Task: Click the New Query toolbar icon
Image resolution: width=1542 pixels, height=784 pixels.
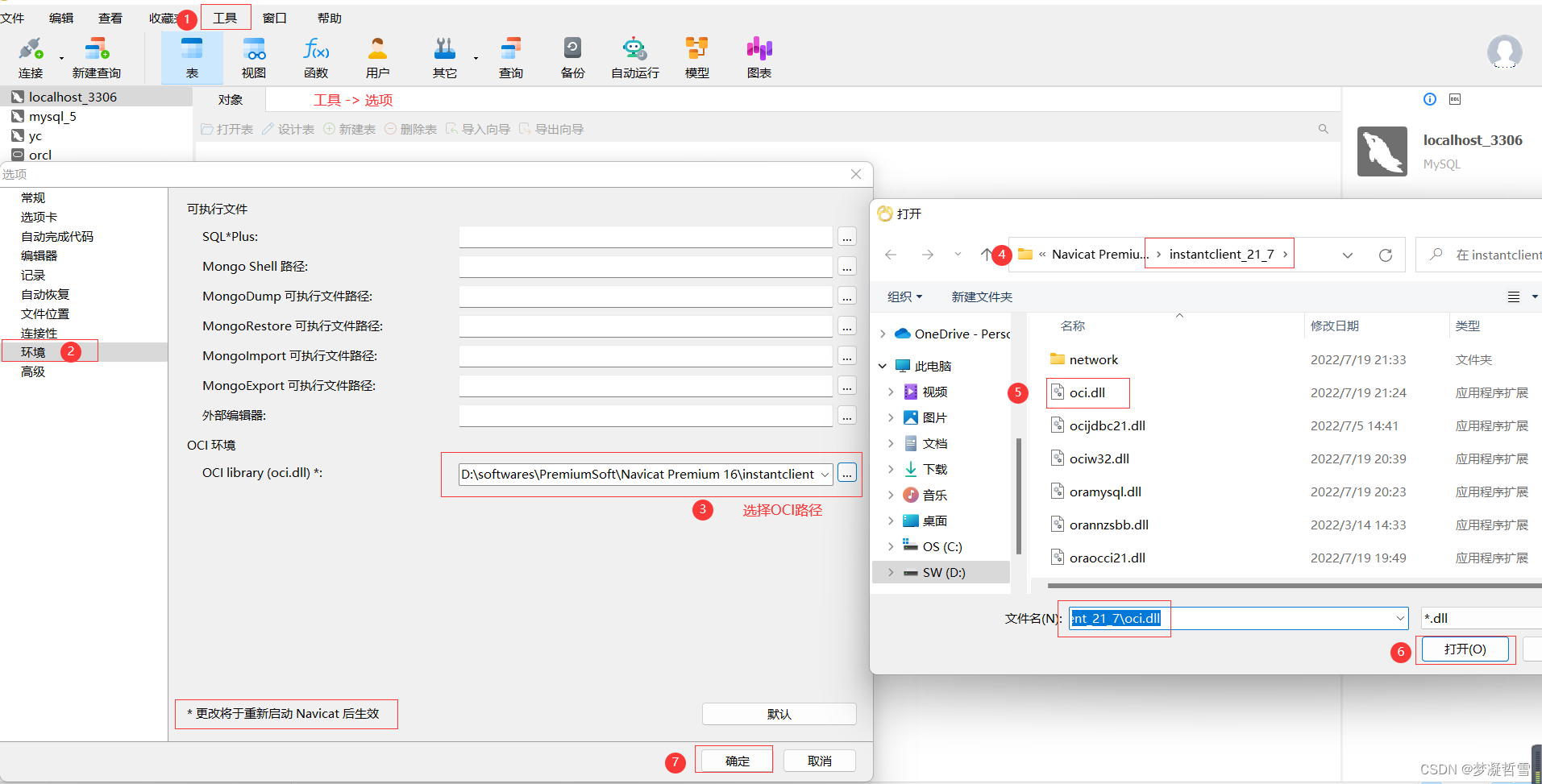Action: pos(97,58)
